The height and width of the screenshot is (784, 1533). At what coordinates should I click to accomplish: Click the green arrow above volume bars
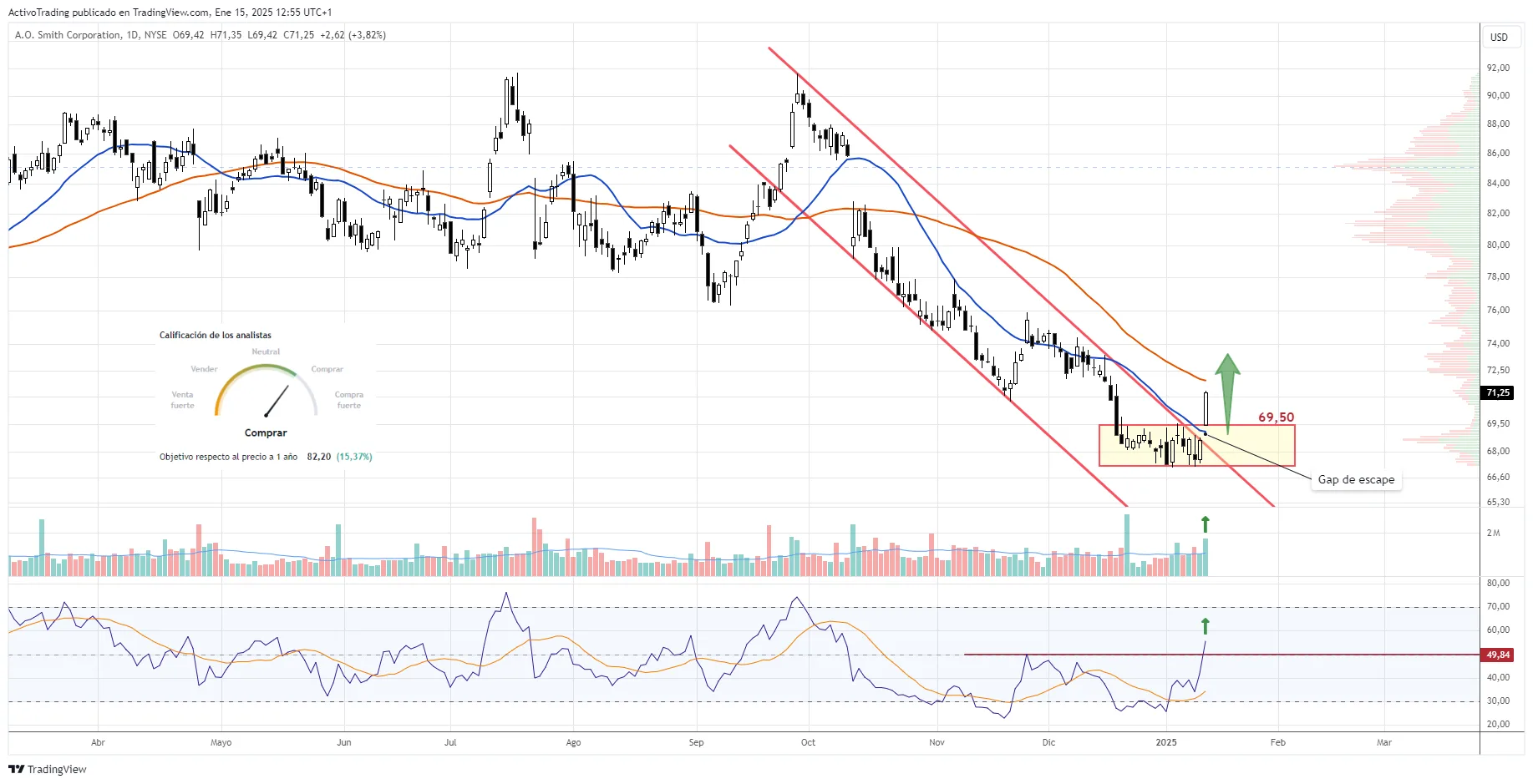point(1205,524)
